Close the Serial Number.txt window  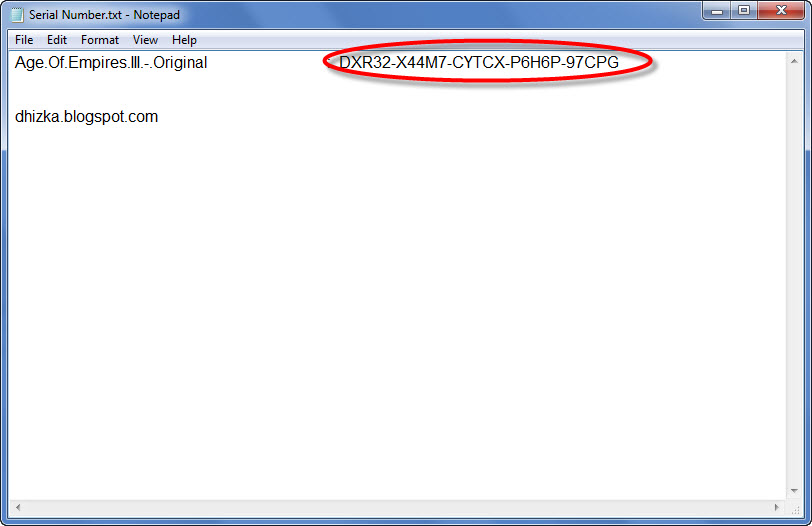[781, 10]
